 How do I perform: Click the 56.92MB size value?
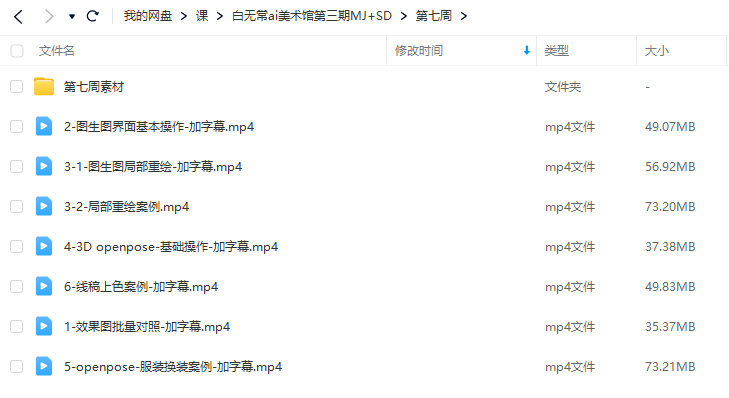(x=670, y=167)
